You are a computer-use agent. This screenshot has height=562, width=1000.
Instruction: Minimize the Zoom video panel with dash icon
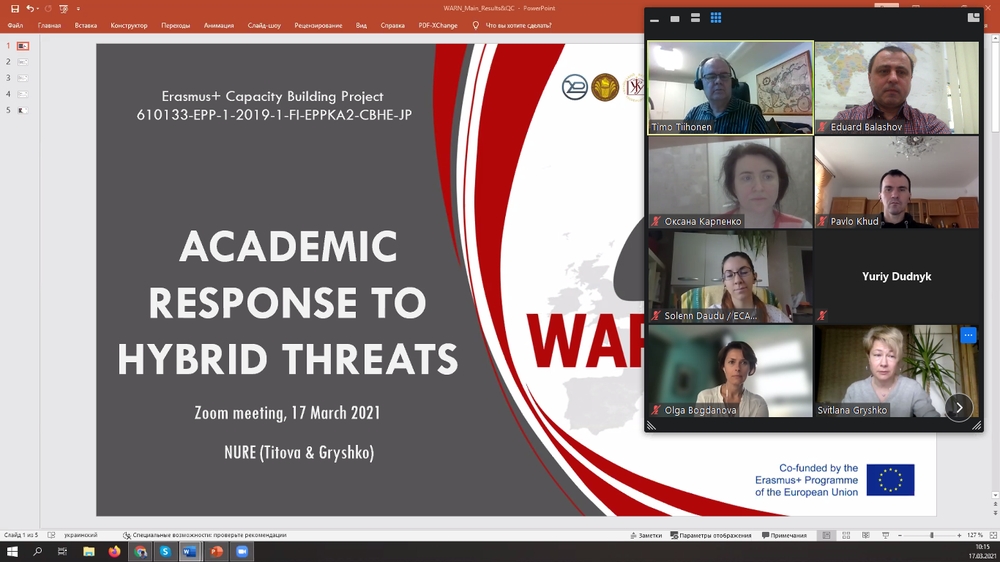click(654, 18)
